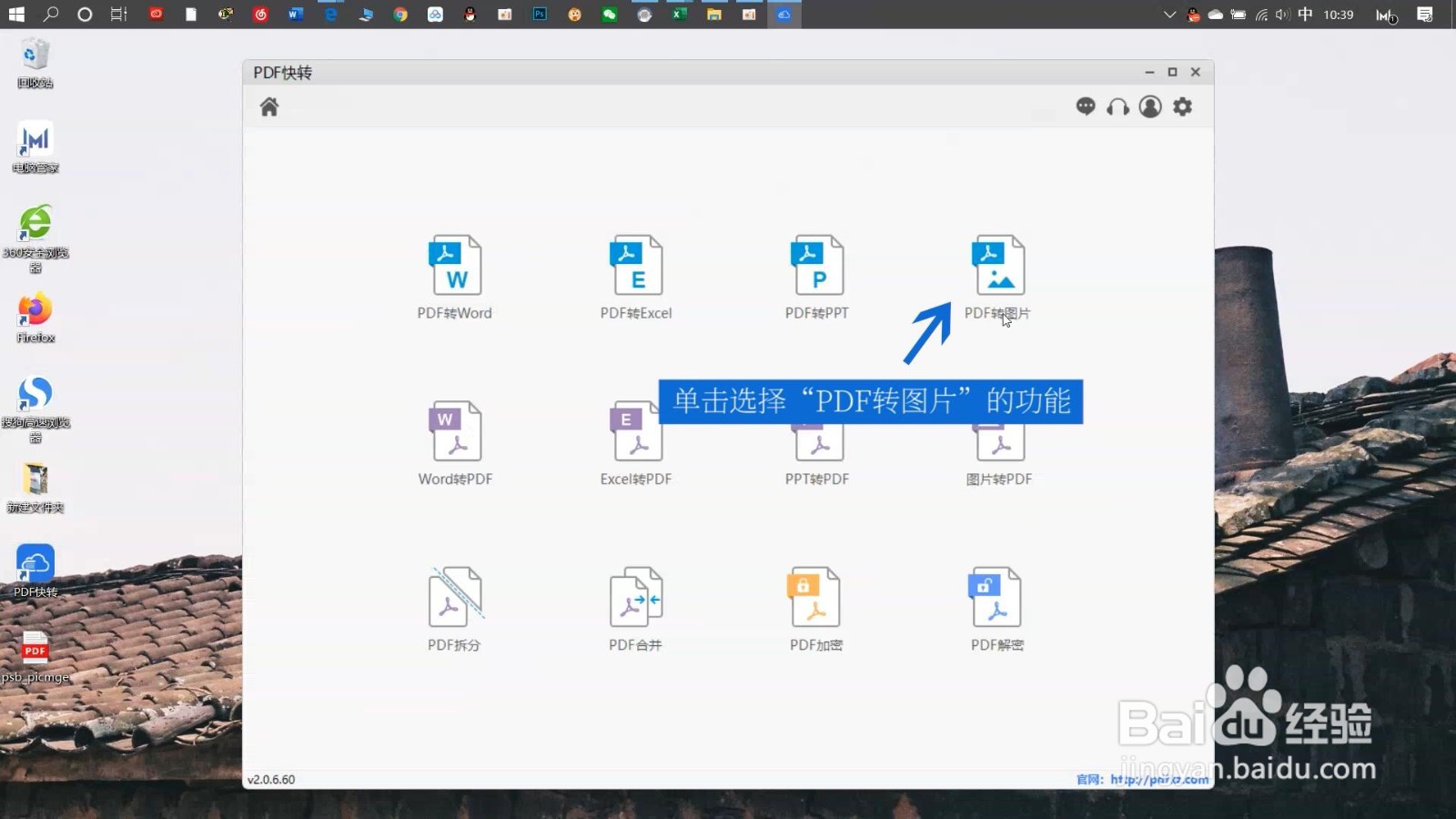Open the user account icon
The width and height of the screenshot is (1456, 819).
1149,106
